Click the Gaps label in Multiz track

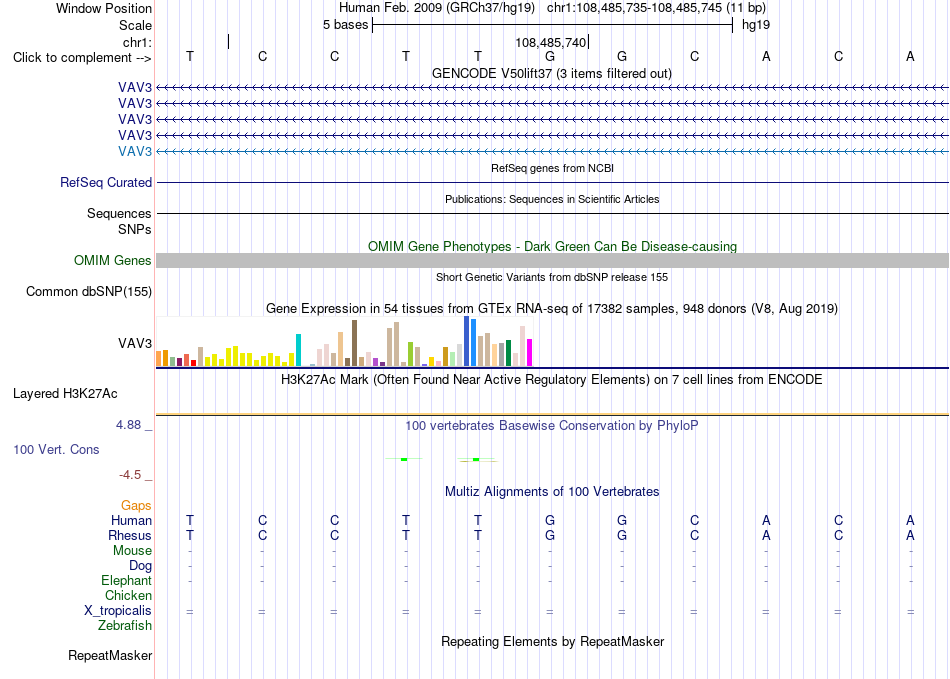(x=136, y=505)
